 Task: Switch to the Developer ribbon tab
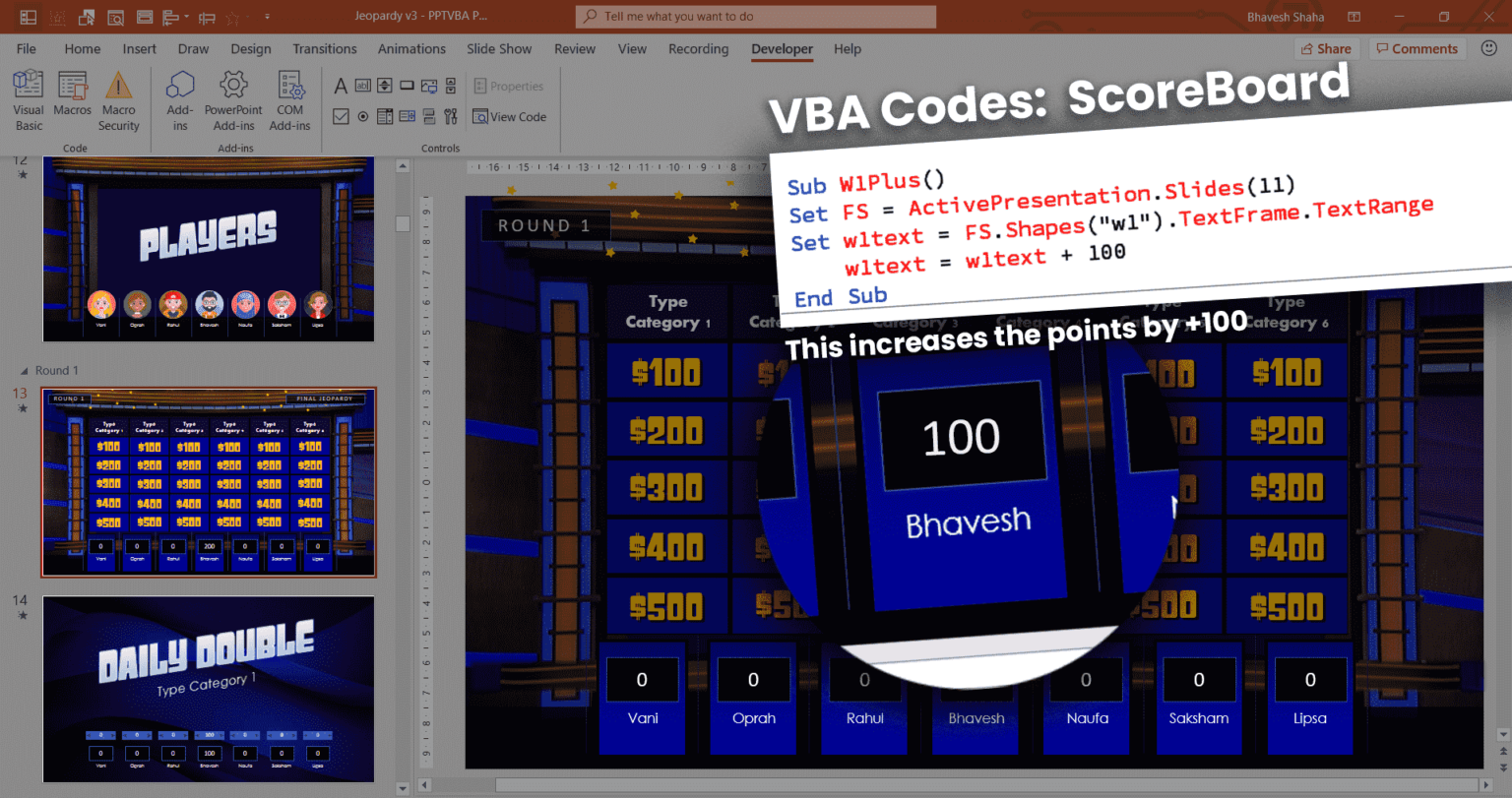782,49
